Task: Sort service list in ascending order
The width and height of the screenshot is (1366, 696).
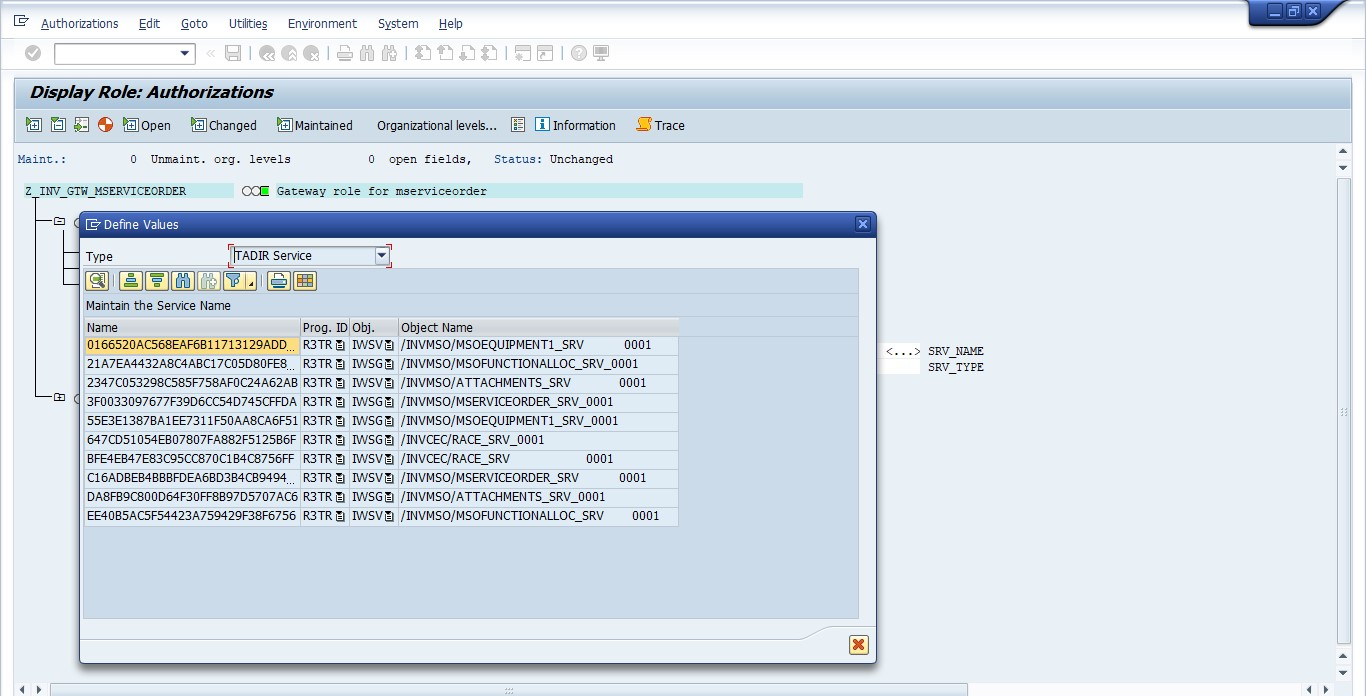Action: (131, 281)
